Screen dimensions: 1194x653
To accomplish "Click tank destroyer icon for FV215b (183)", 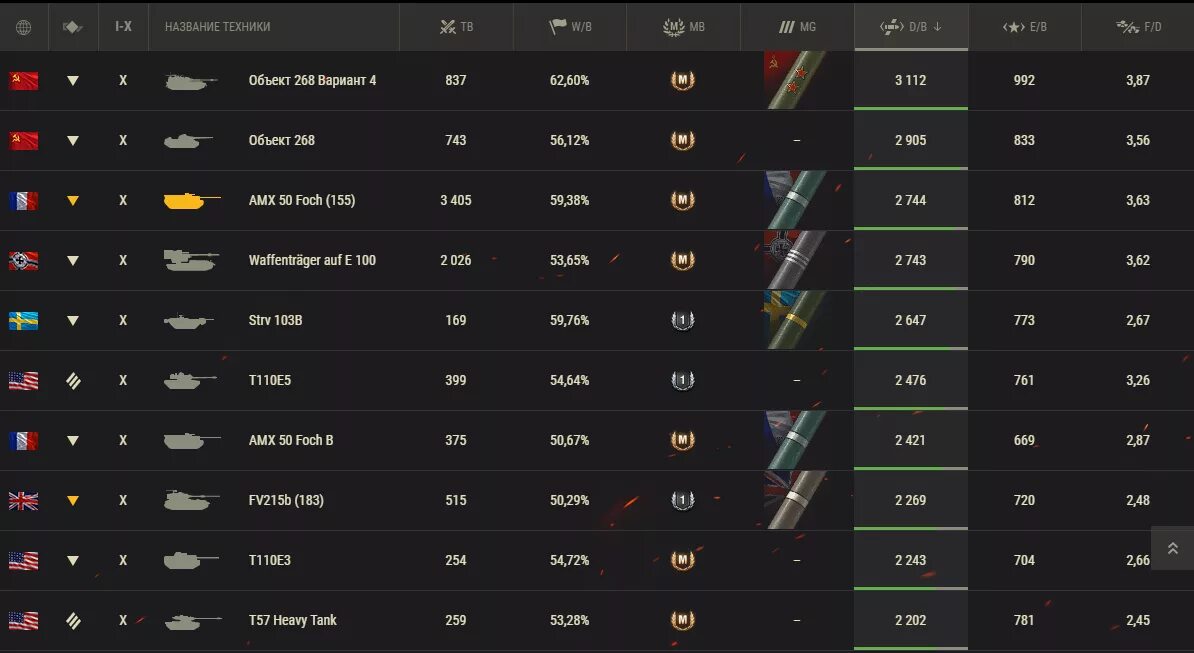I will tap(72, 500).
